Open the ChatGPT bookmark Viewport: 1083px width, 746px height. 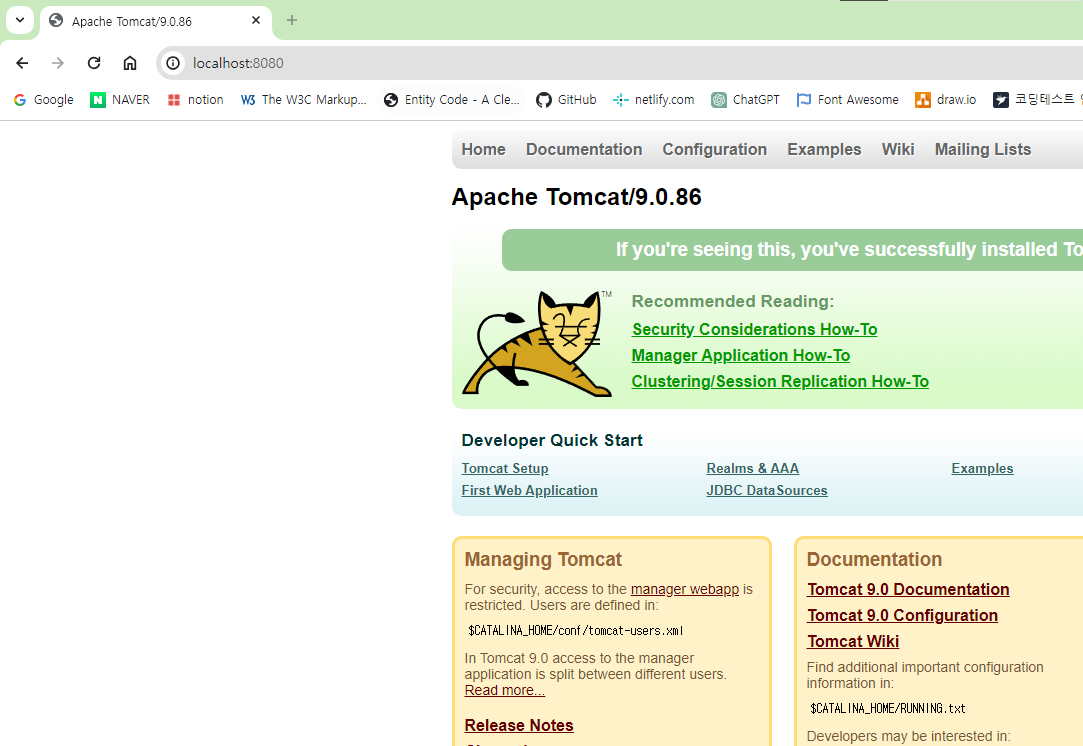(x=745, y=100)
